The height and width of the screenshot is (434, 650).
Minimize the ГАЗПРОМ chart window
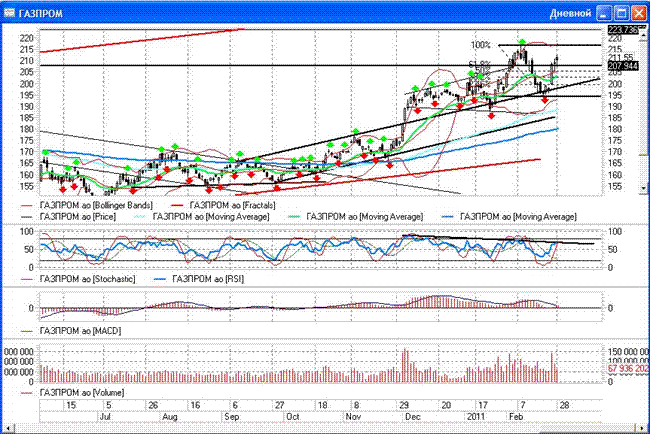click(x=604, y=13)
